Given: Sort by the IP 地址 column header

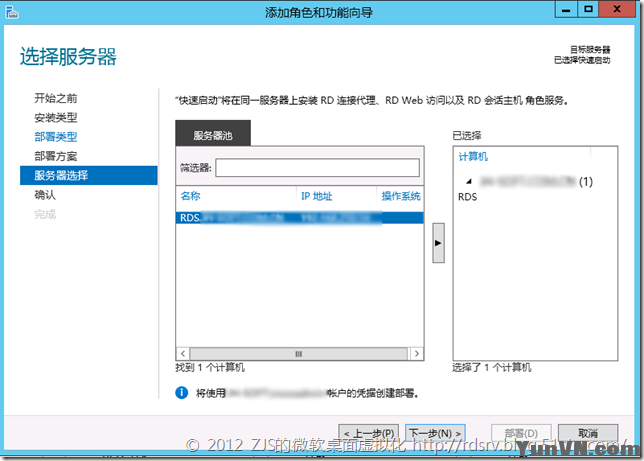Looking at the screenshot, I should click(x=316, y=196).
